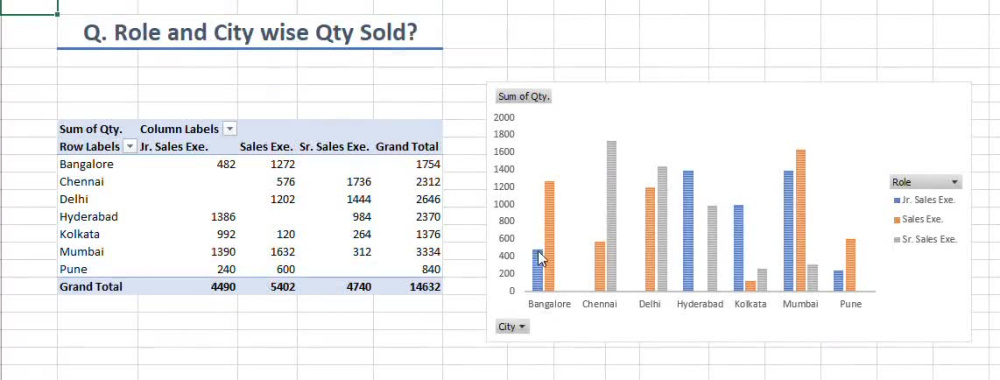
Task: Open the Column Labels filter dropdown
Action: click(x=230, y=129)
